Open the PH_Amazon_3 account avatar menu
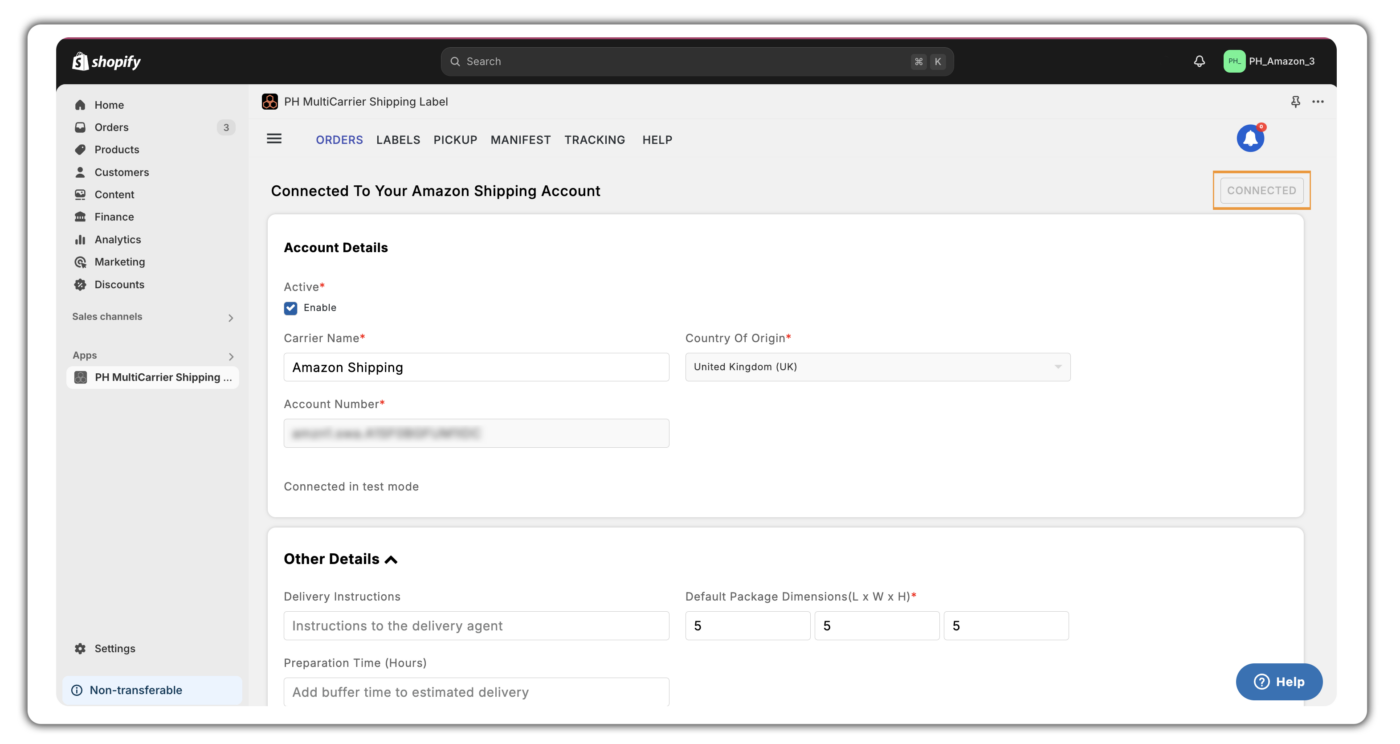 coord(1234,61)
